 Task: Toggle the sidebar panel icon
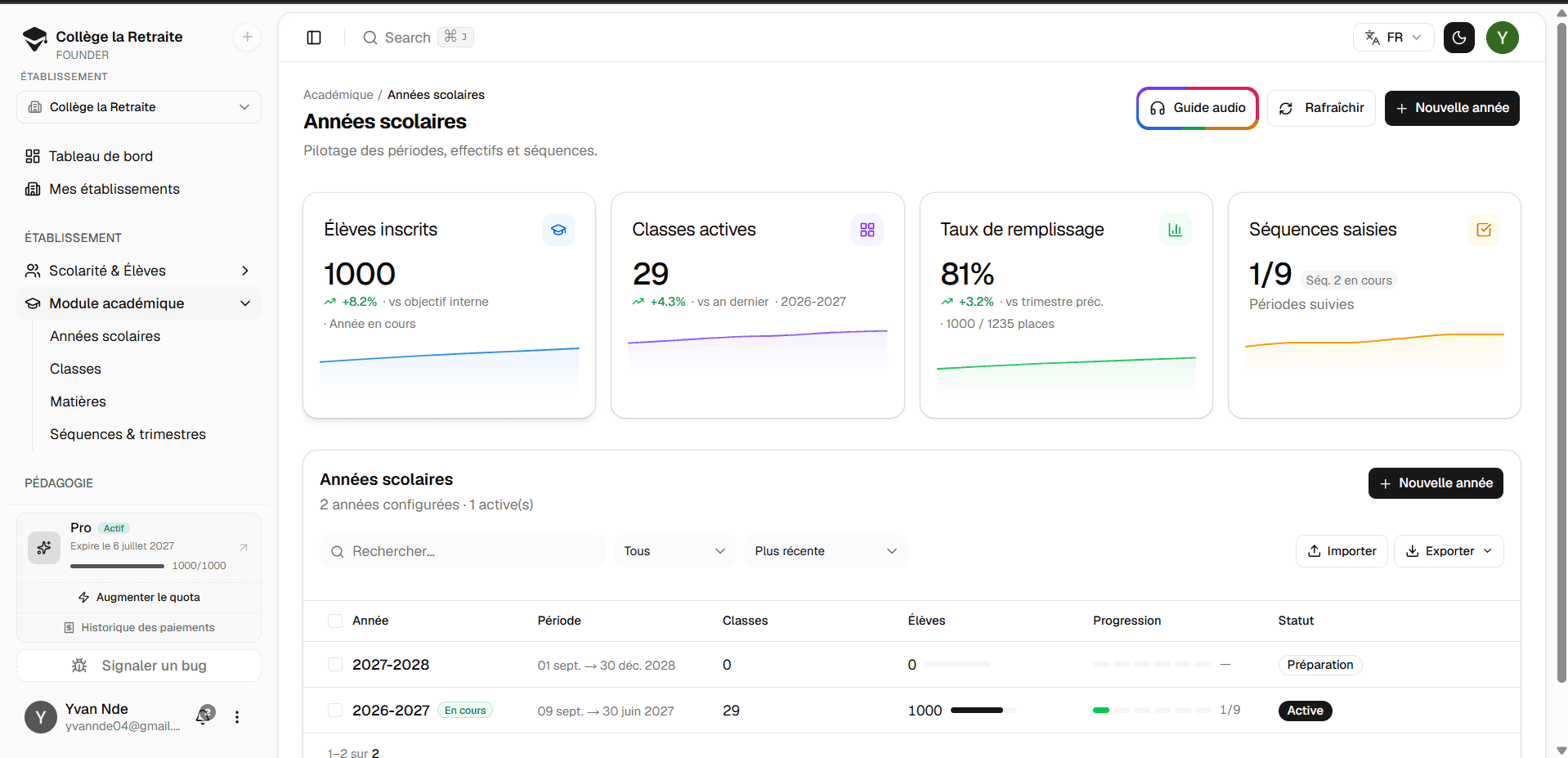coord(314,38)
